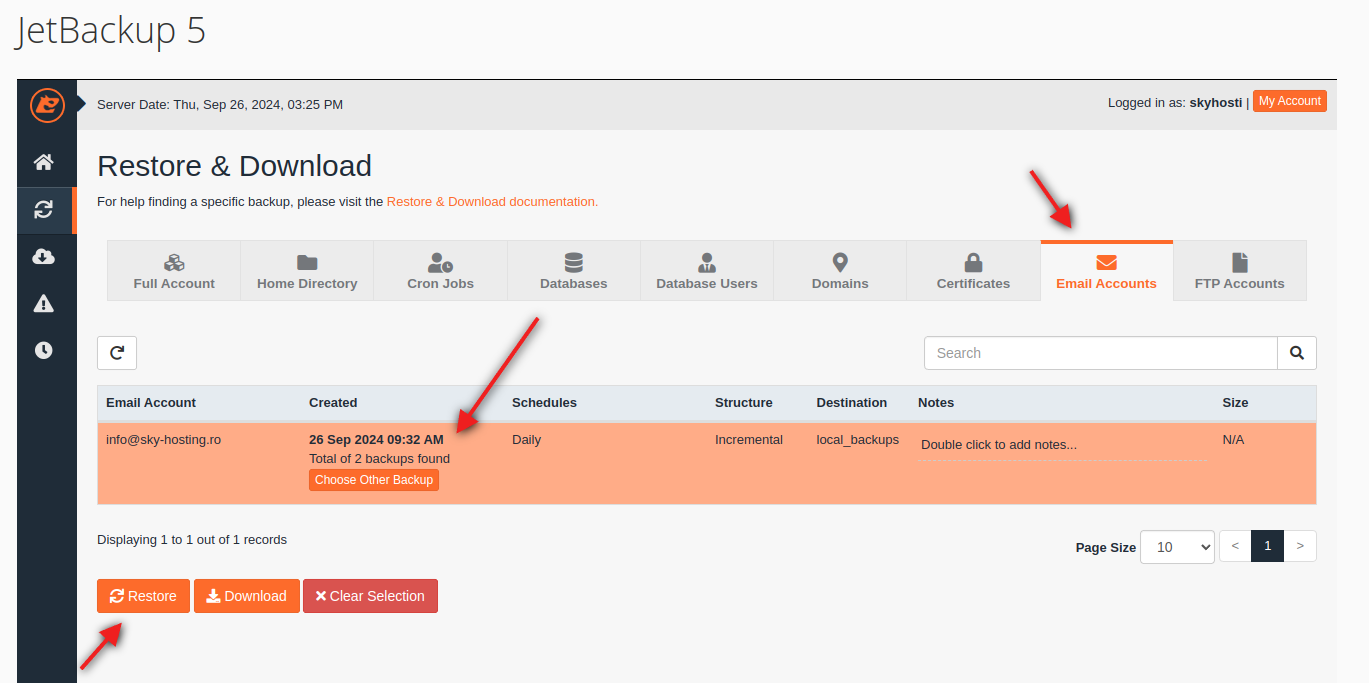Open the warning Alerts sidebar icon
The image size is (1369, 683).
(x=44, y=303)
